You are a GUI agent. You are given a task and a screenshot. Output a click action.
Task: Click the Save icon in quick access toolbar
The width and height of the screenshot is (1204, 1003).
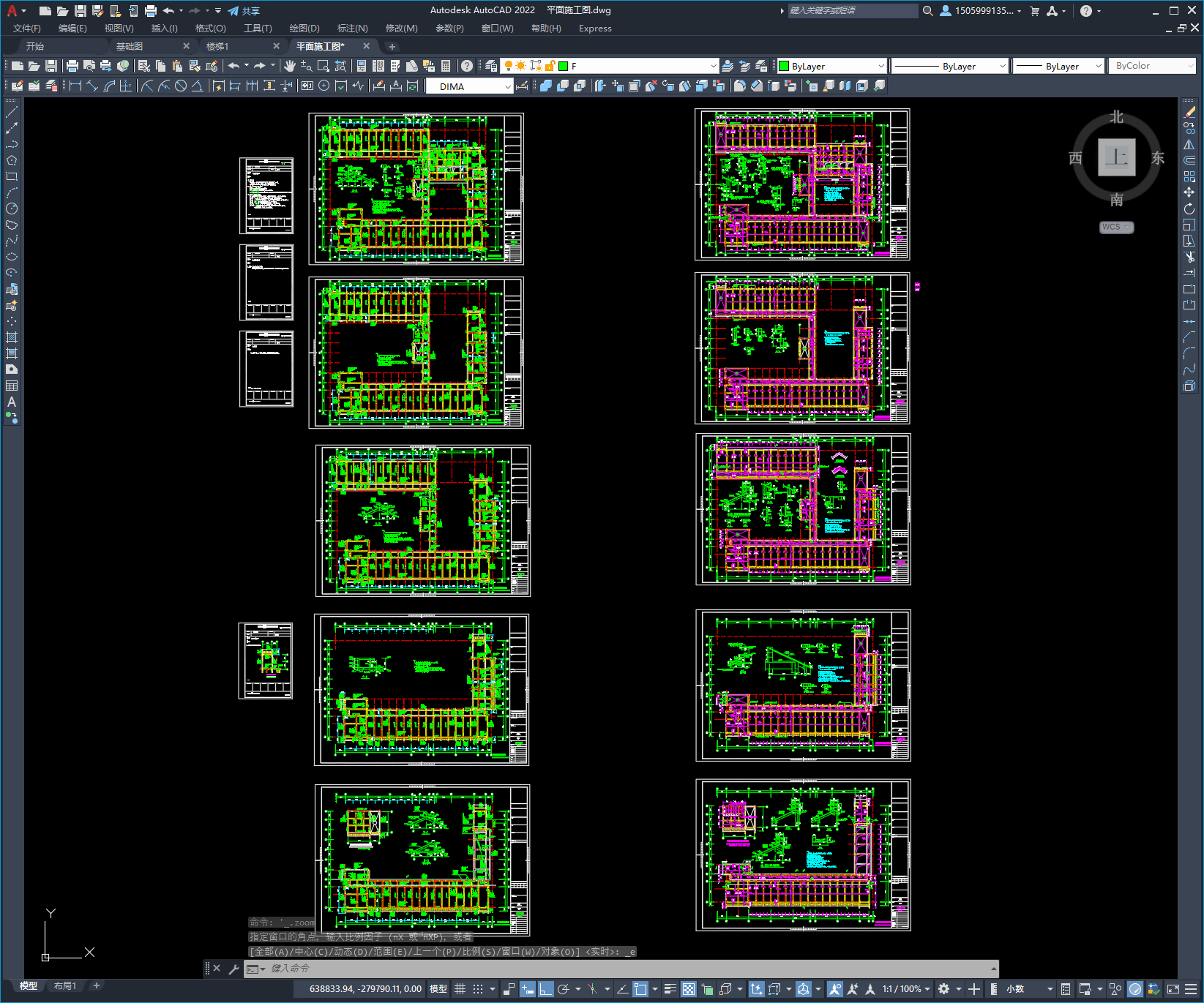click(x=81, y=10)
